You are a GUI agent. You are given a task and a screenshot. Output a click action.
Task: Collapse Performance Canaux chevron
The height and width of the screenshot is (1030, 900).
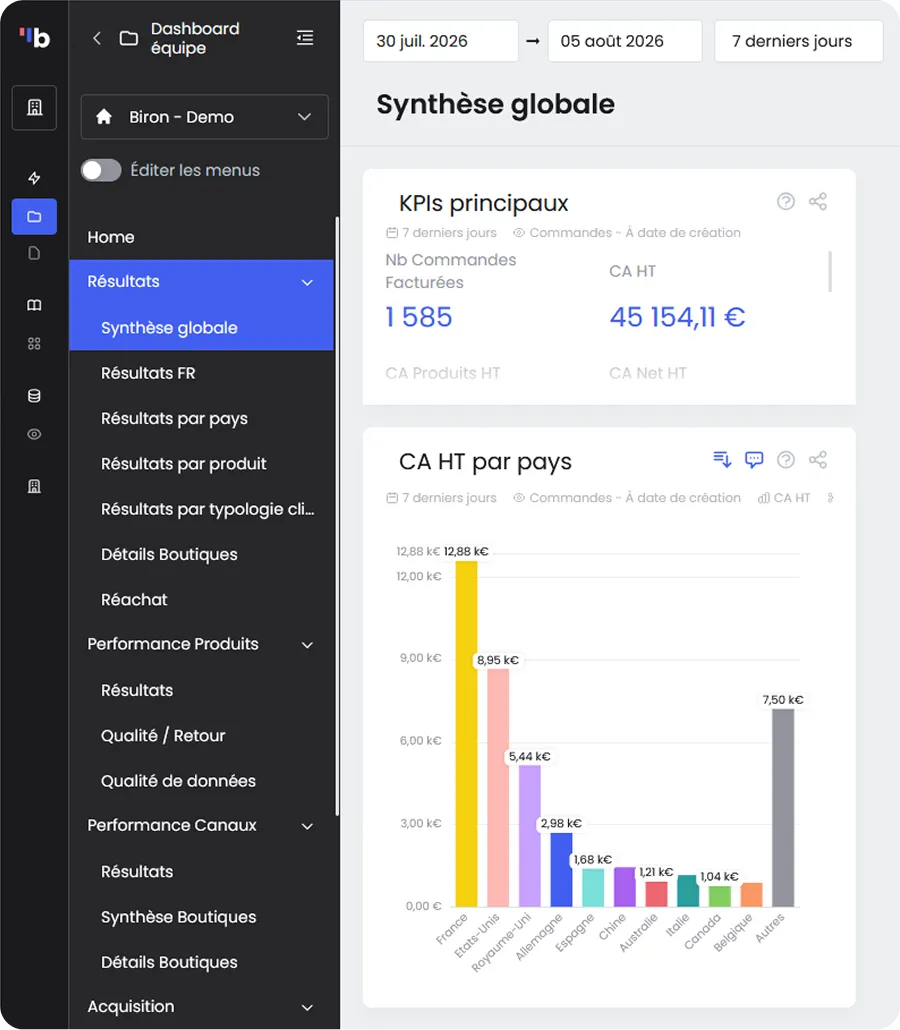(x=307, y=826)
